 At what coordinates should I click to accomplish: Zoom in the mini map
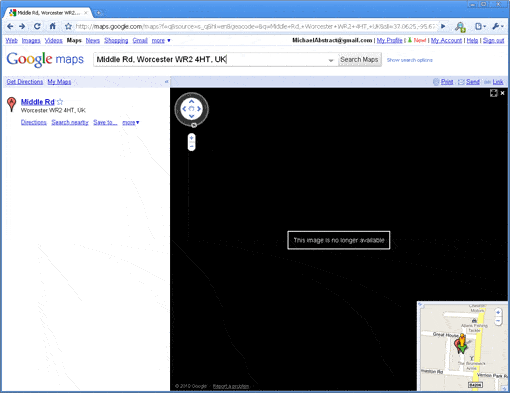[498, 313]
